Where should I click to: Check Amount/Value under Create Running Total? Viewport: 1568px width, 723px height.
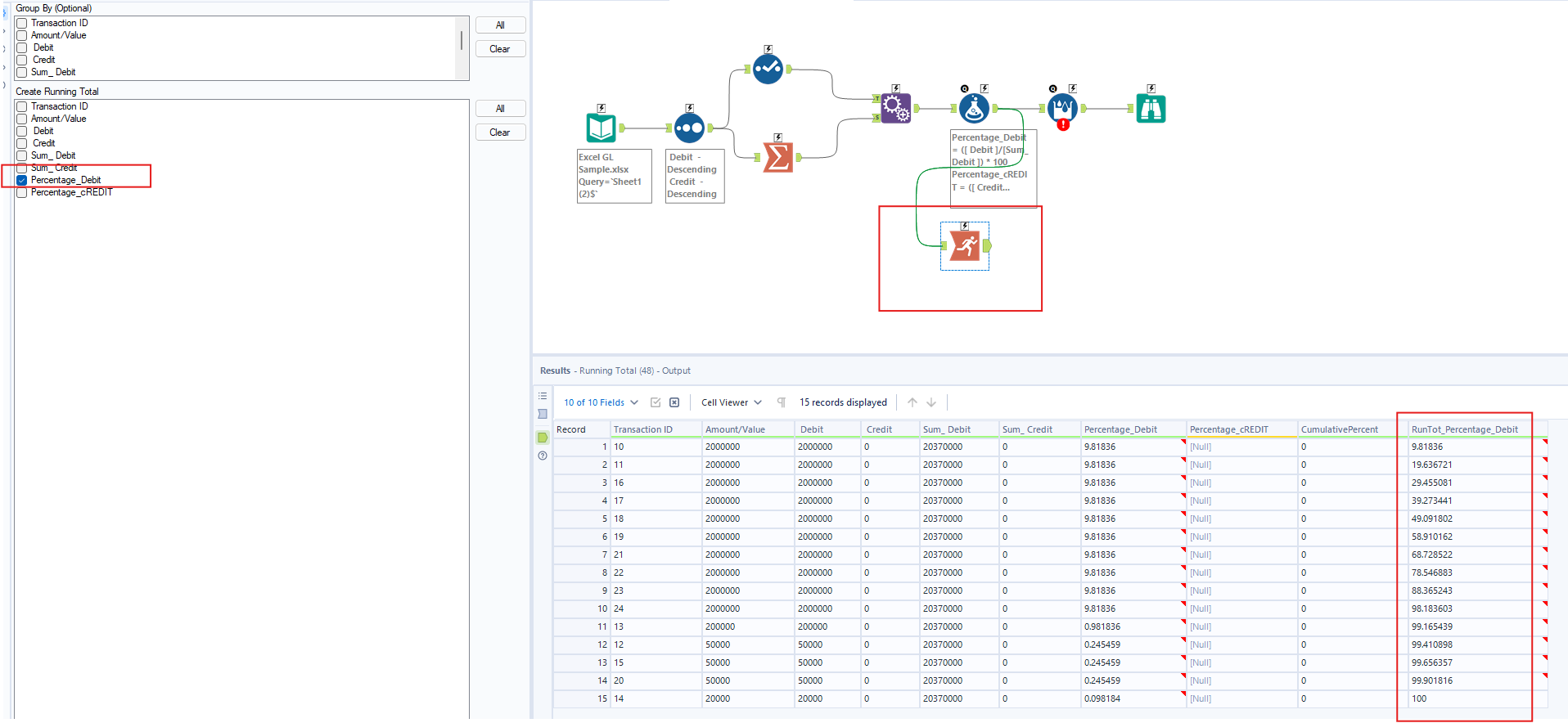[22, 119]
